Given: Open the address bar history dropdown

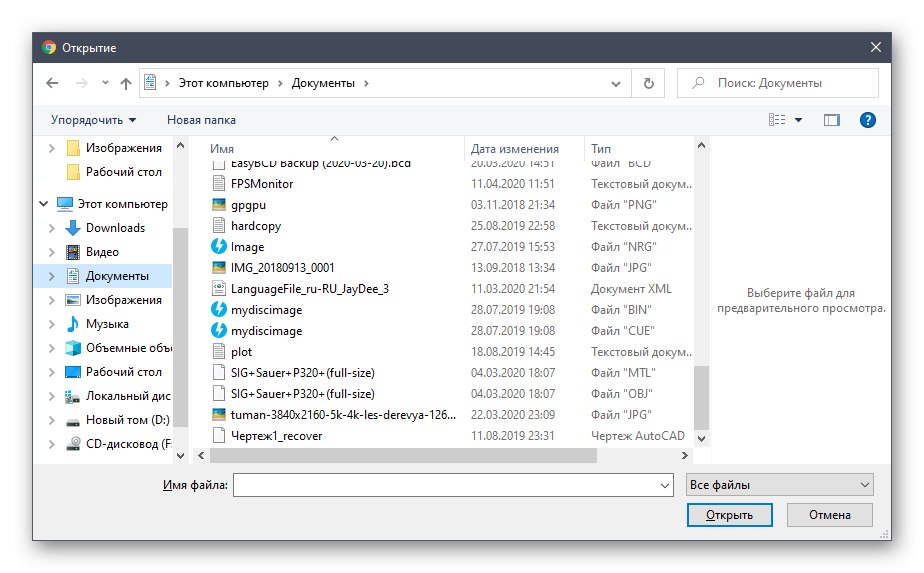Looking at the screenshot, I should [616, 84].
